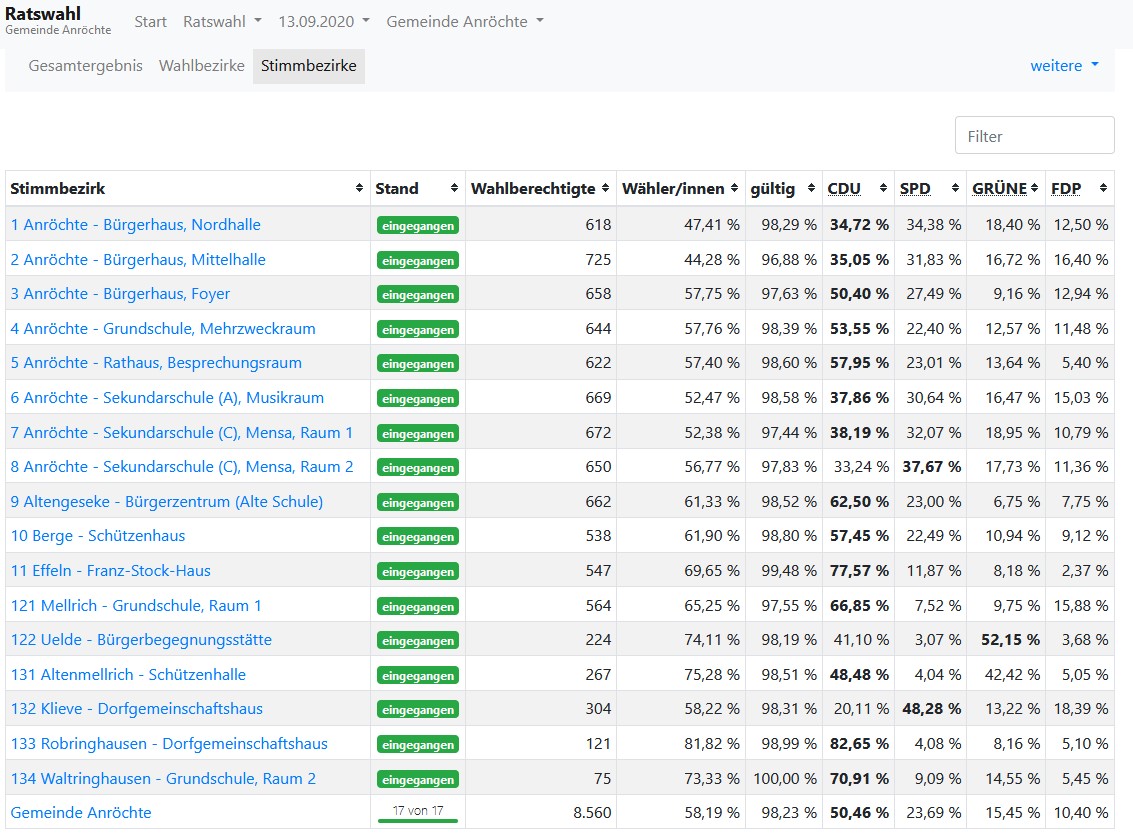Select SPD value 48,28 % for Klieve
The image size is (1133, 839).
(x=931, y=709)
